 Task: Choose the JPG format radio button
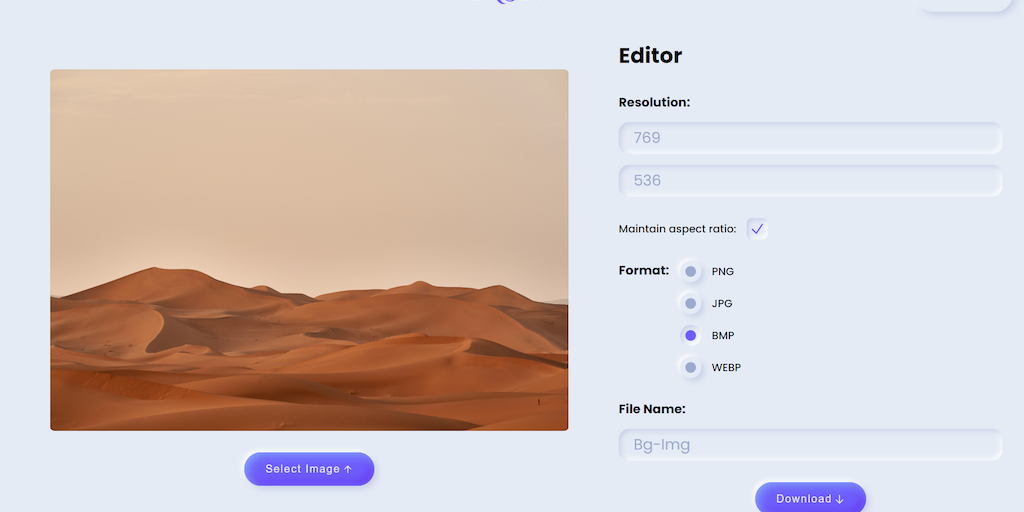click(690, 303)
